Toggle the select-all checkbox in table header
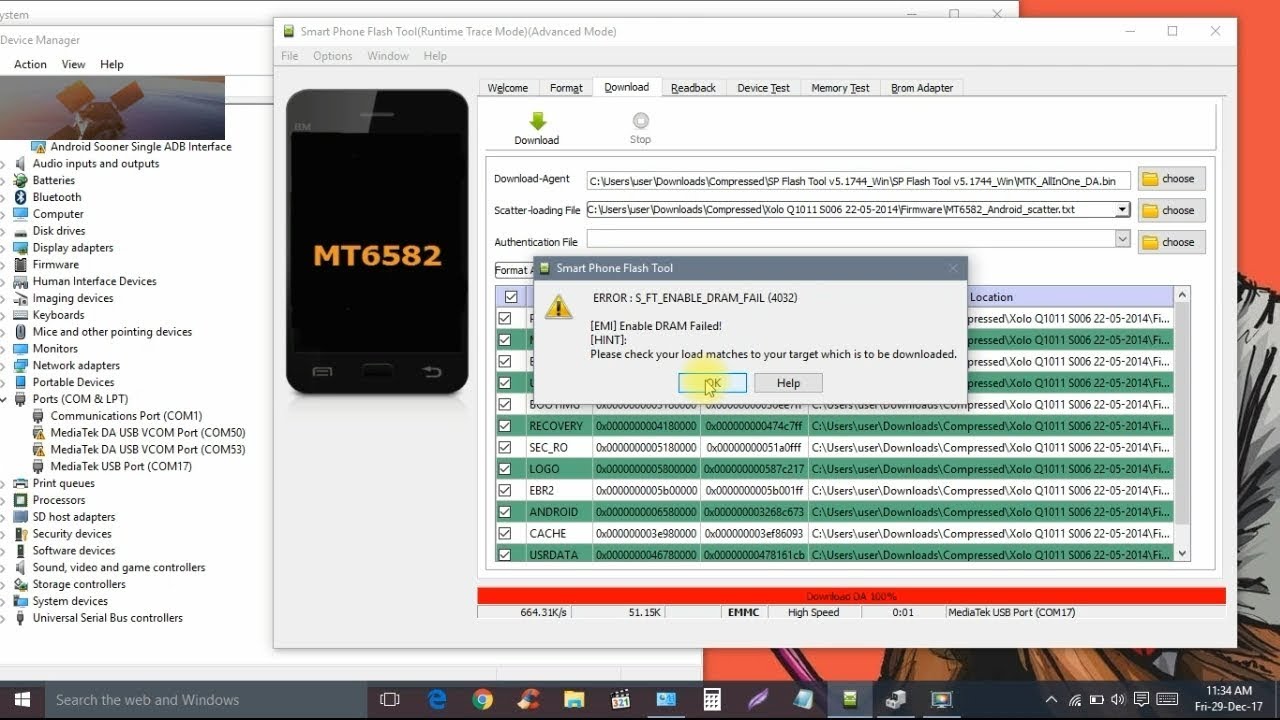This screenshot has width=1280, height=720. pyautogui.click(x=511, y=297)
